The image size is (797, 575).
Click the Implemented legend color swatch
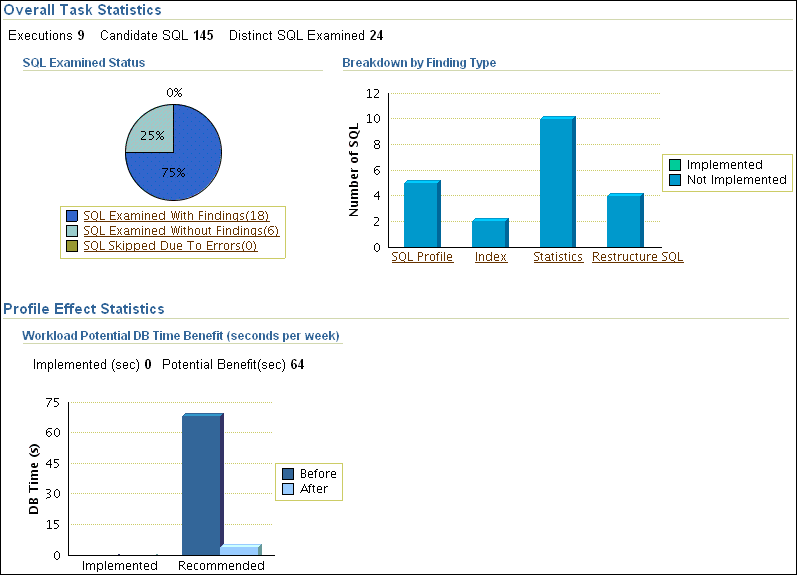pos(675,165)
